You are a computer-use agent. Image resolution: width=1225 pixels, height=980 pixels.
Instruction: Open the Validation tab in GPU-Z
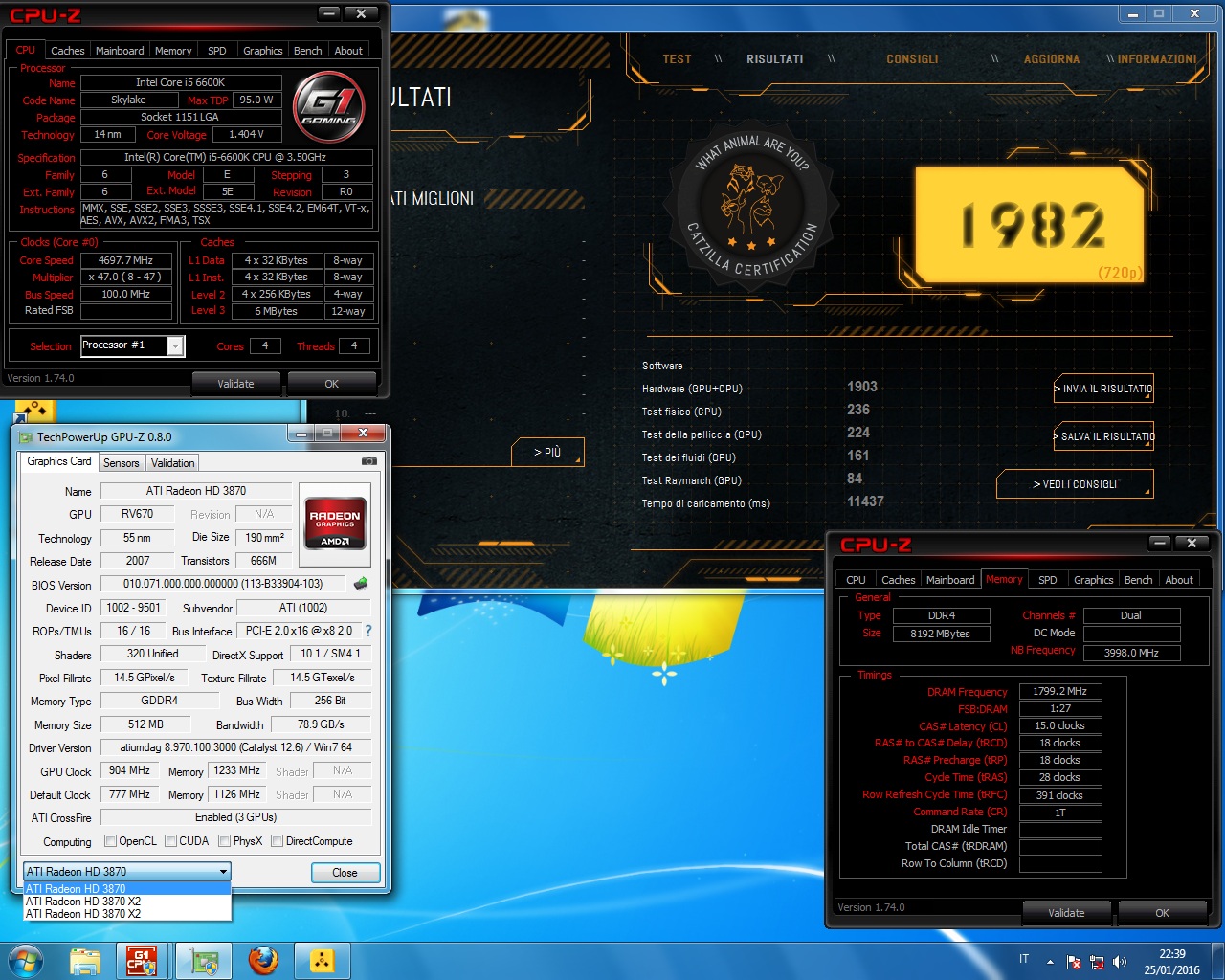(173, 463)
